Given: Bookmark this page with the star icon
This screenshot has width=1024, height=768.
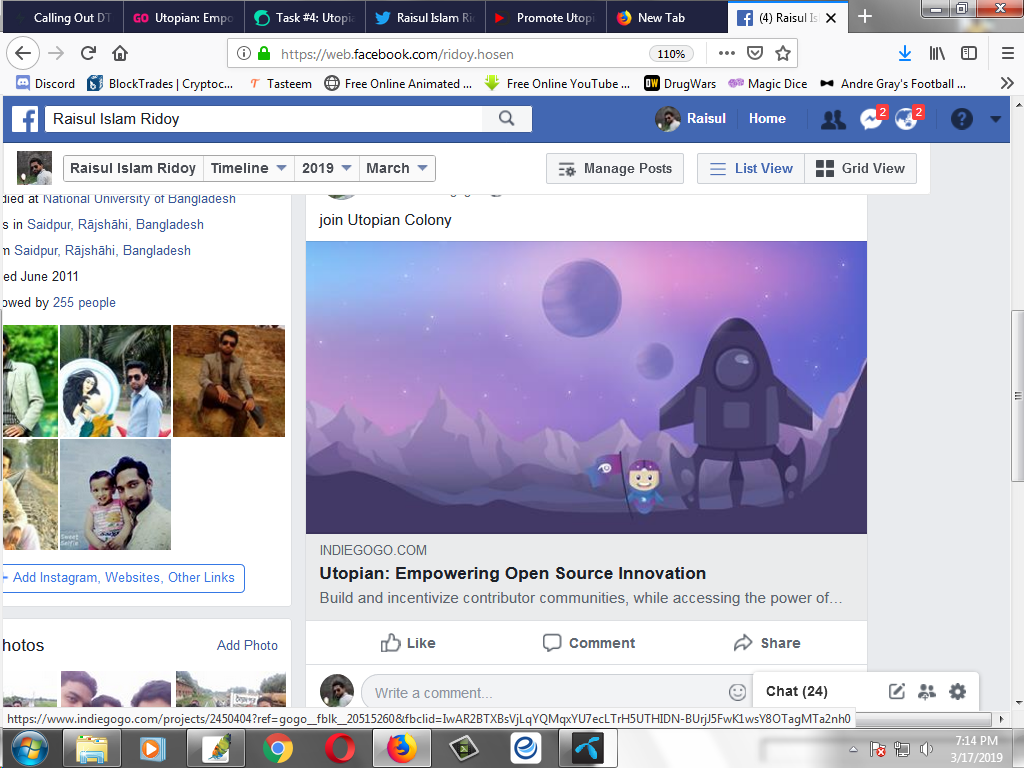Looking at the screenshot, I should 783,54.
